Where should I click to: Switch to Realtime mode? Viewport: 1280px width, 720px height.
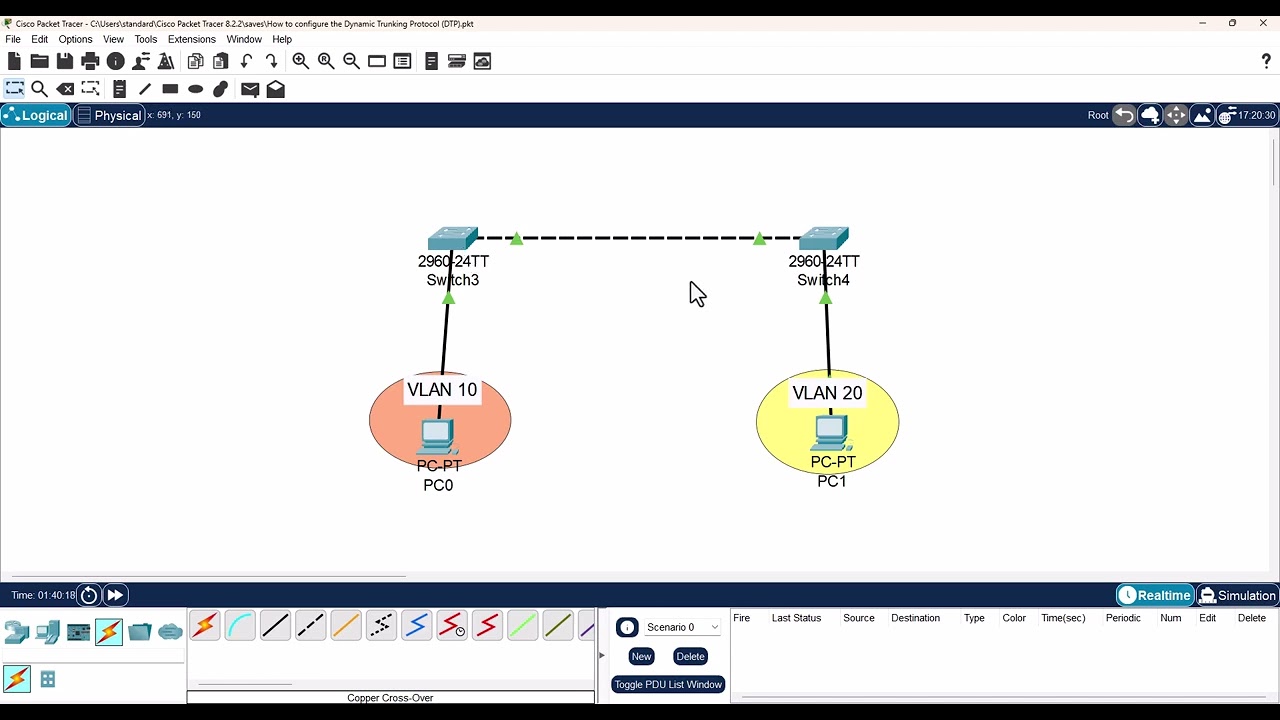click(1155, 595)
